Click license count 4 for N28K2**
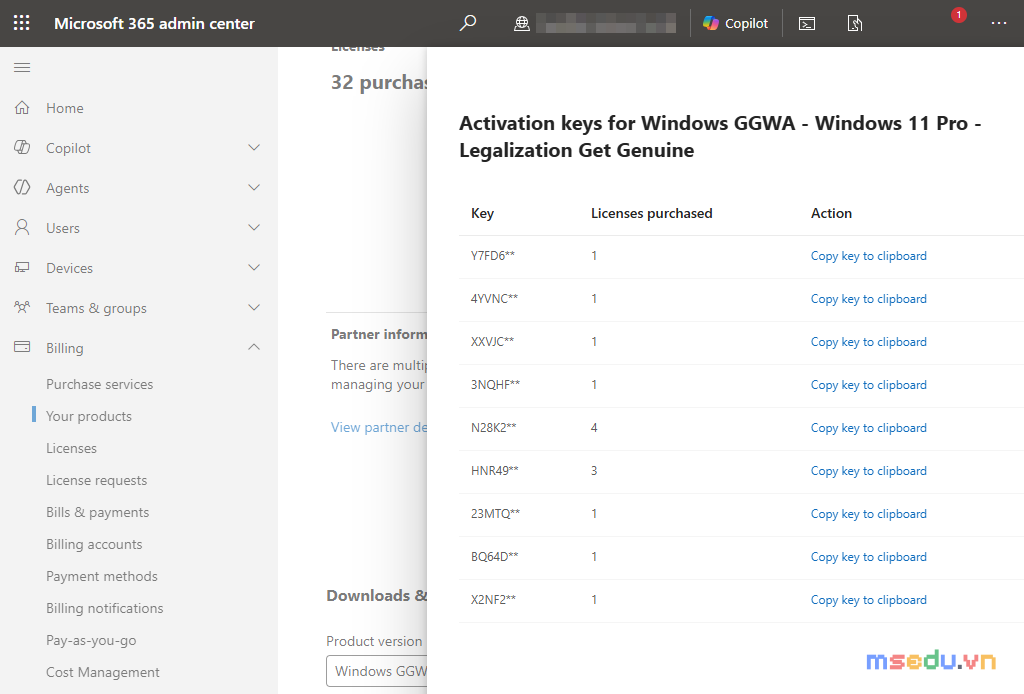This screenshot has height=694, width=1024. (594, 428)
